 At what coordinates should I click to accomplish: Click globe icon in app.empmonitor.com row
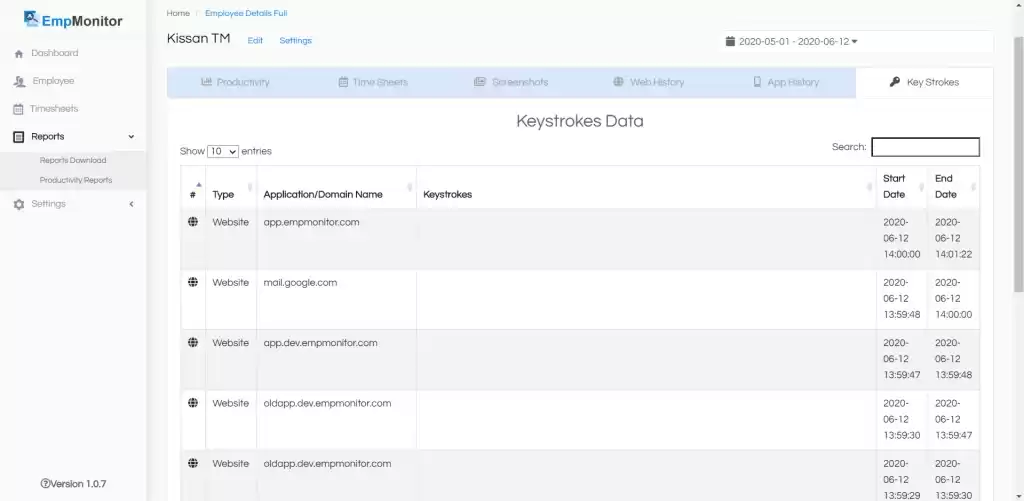(193, 222)
